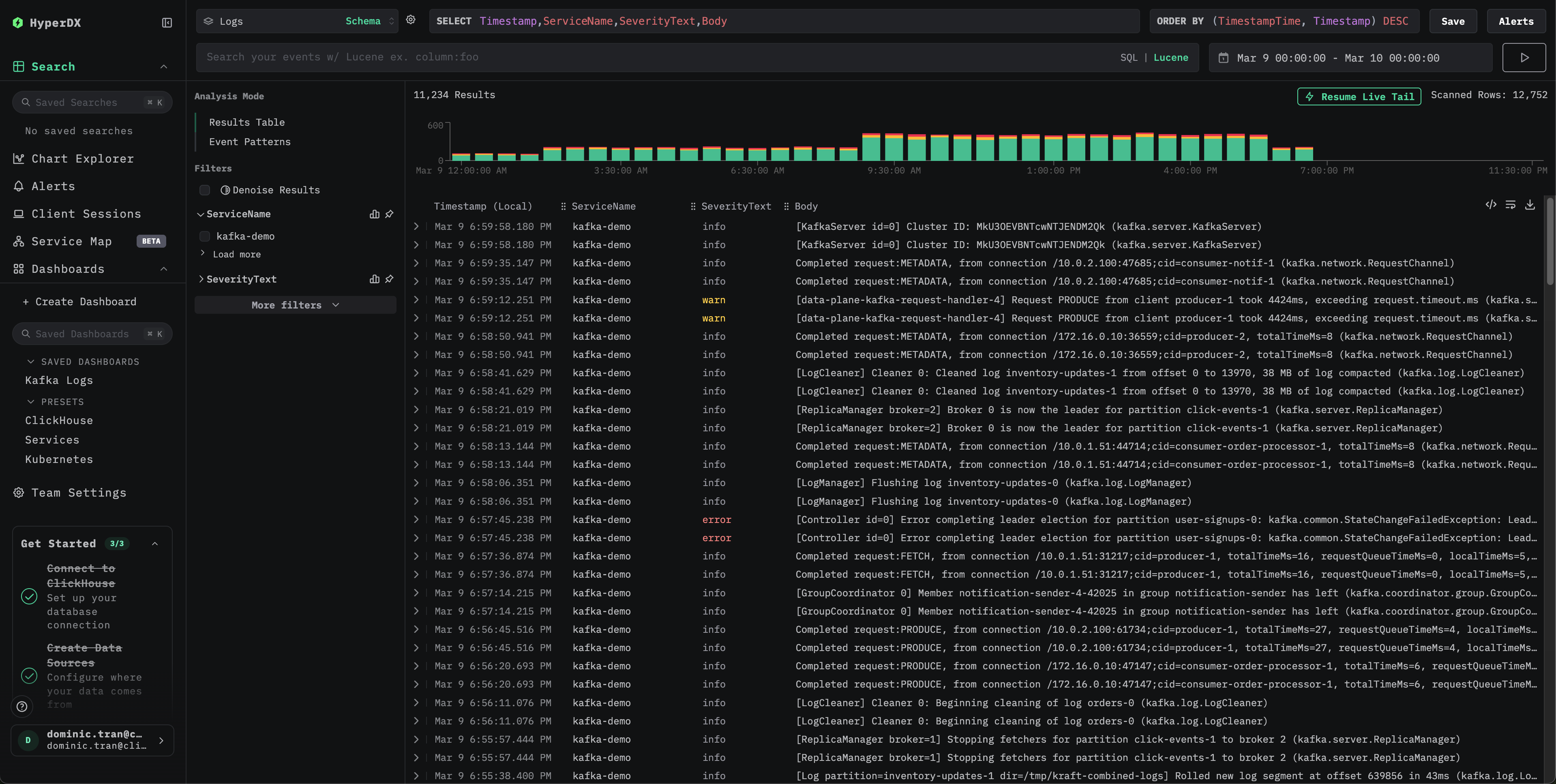
Task: Open the Kafka Logs saved dashboard
Action: (x=59, y=380)
